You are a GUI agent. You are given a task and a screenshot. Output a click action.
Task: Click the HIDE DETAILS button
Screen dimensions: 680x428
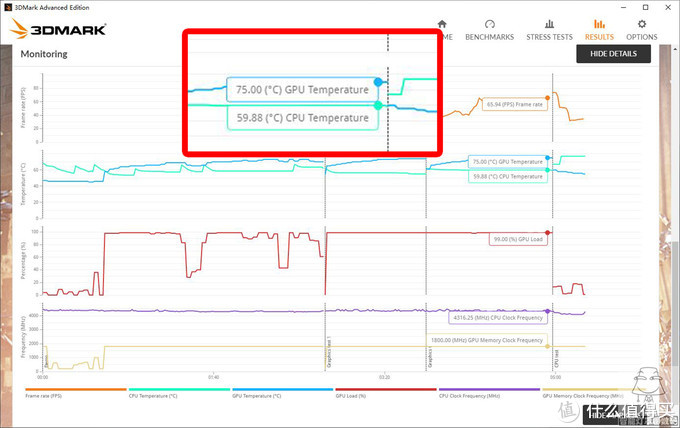point(613,54)
